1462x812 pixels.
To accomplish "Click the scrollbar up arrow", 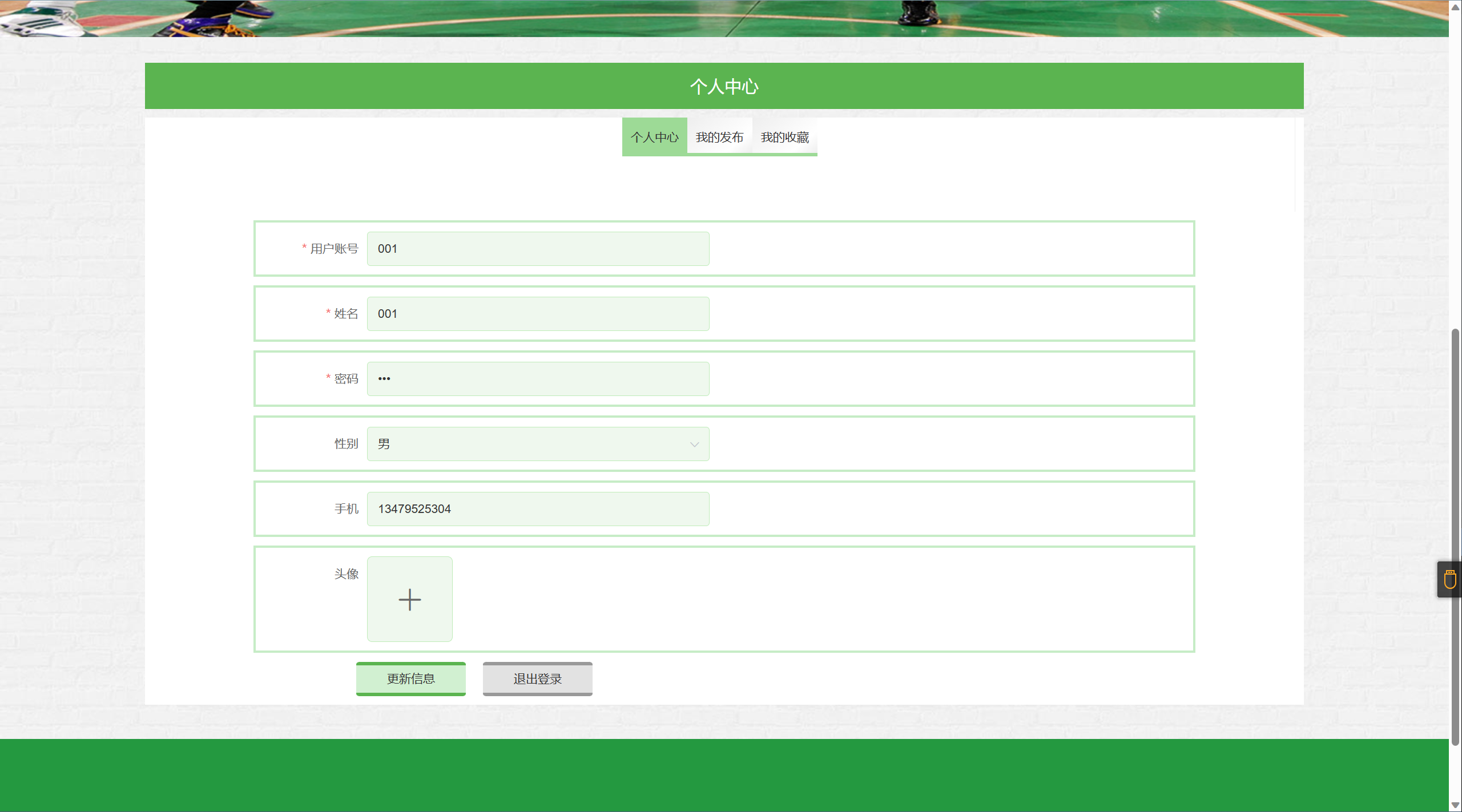I will pyautogui.click(x=1455, y=7).
